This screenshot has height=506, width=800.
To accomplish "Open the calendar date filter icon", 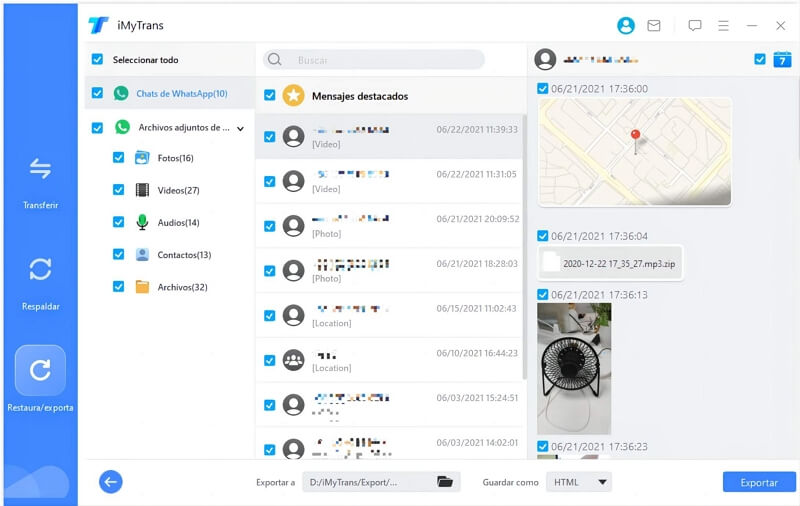I will (782, 59).
